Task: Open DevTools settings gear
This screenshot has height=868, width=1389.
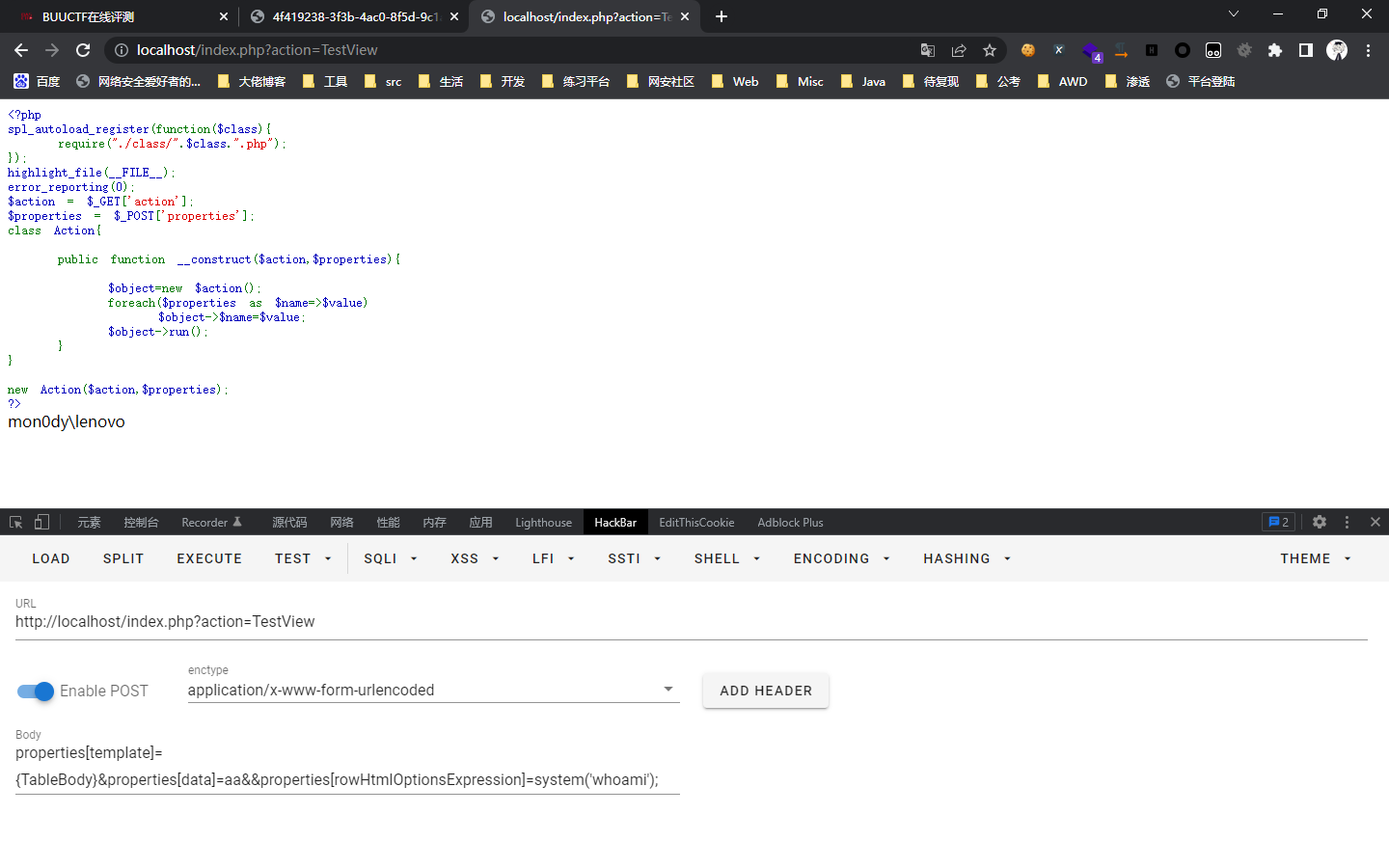Action: pos(1320,522)
